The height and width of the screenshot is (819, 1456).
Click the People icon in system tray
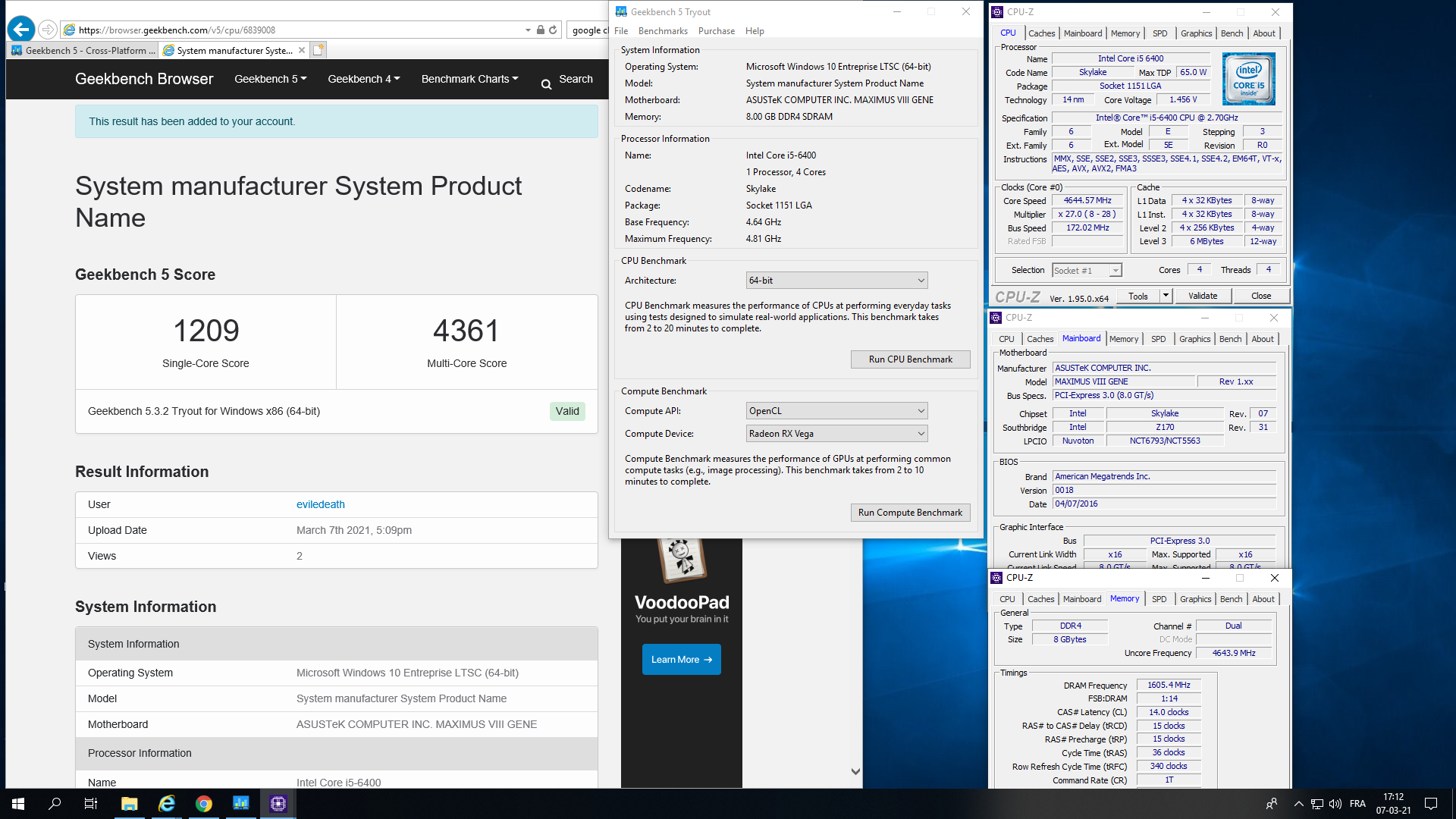click(x=1272, y=804)
